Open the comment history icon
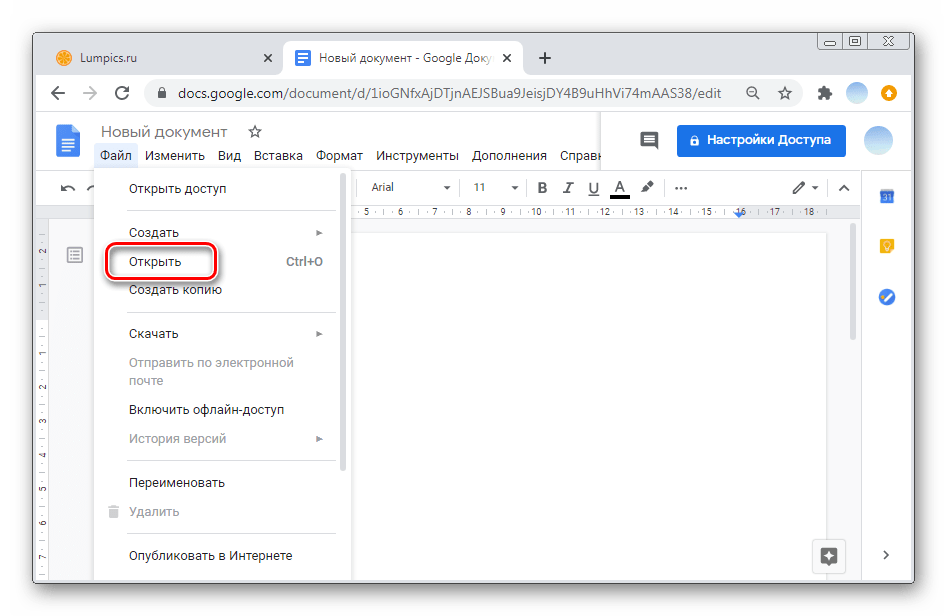The width and height of the screenshot is (947, 616). point(649,141)
